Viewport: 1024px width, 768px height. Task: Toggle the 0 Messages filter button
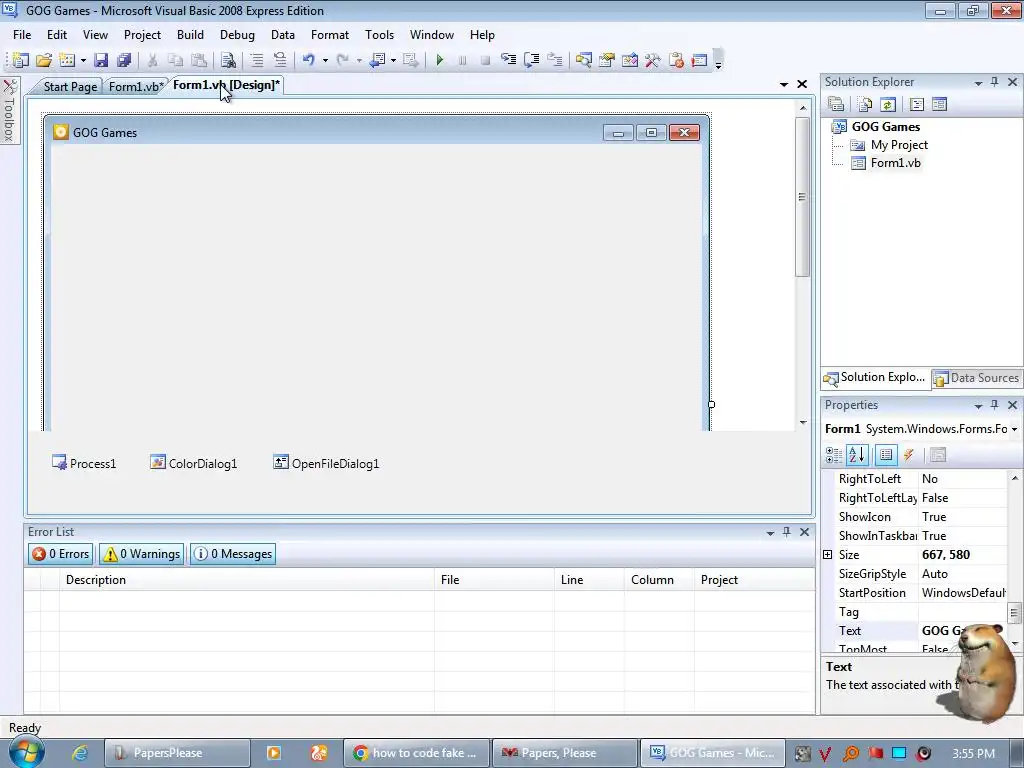pos(233,554)
